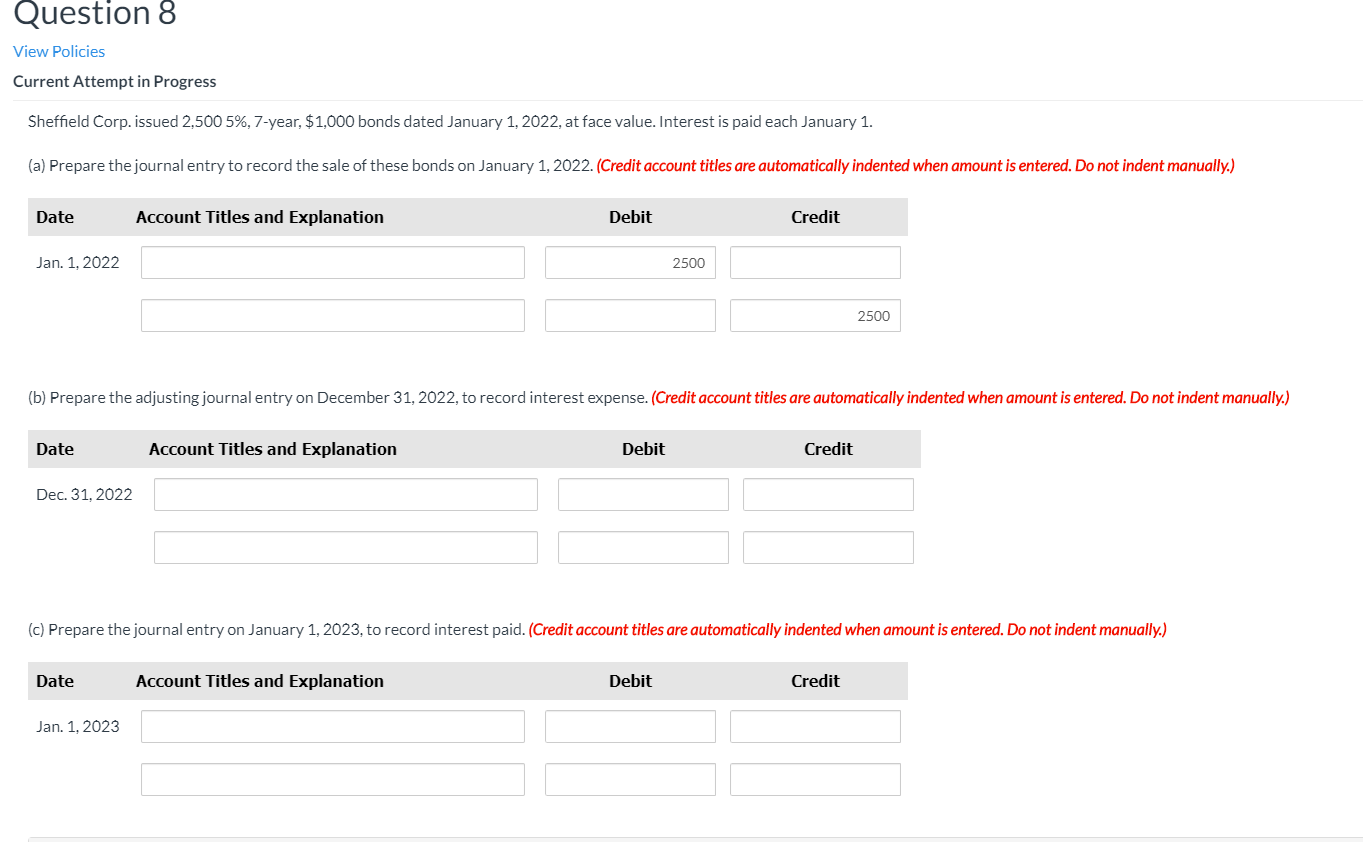
Task: Select the second account title field in part (b)
Action: [345, 547]
